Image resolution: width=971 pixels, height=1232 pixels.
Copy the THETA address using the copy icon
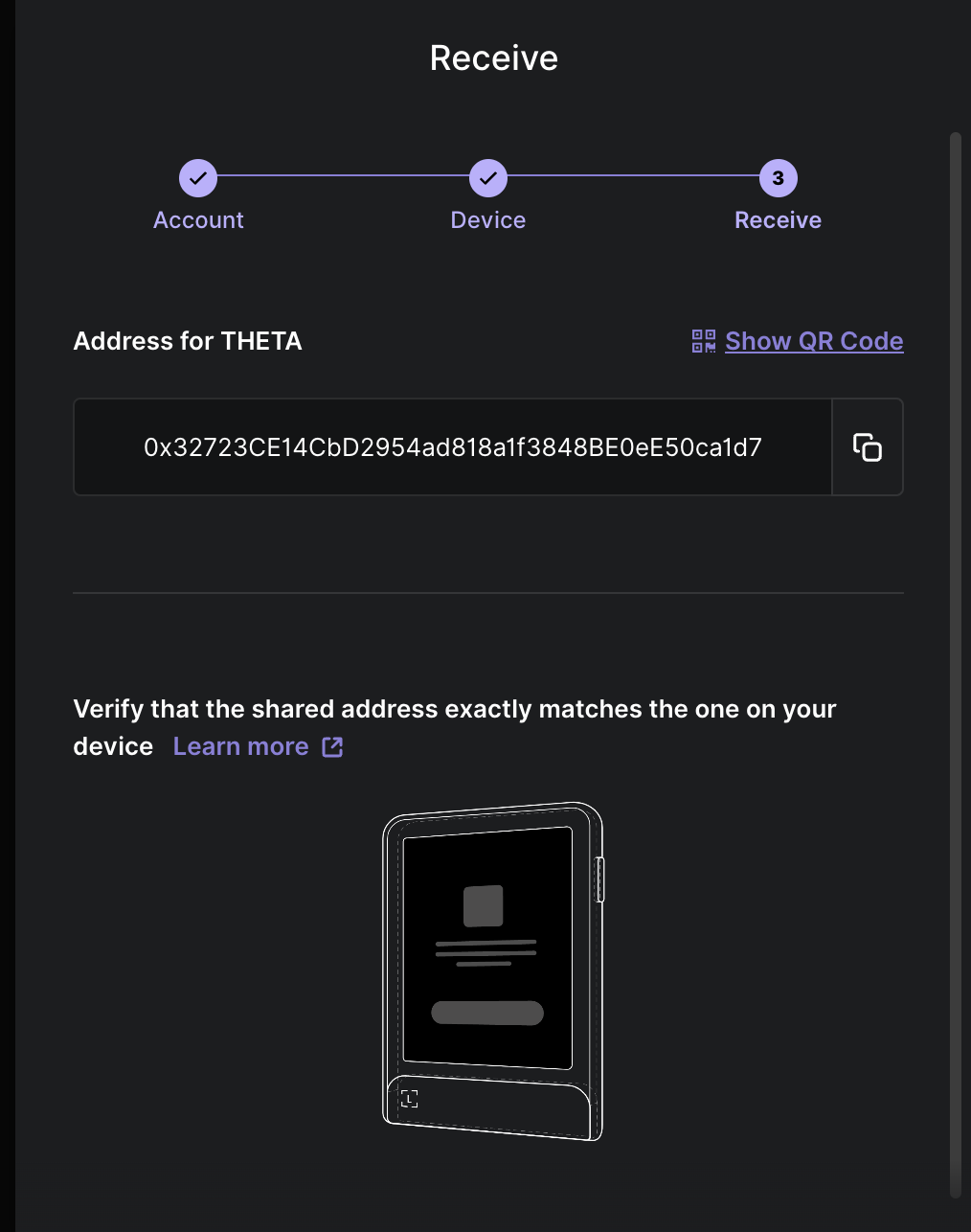pyautogui.click(x=868, y=446)
